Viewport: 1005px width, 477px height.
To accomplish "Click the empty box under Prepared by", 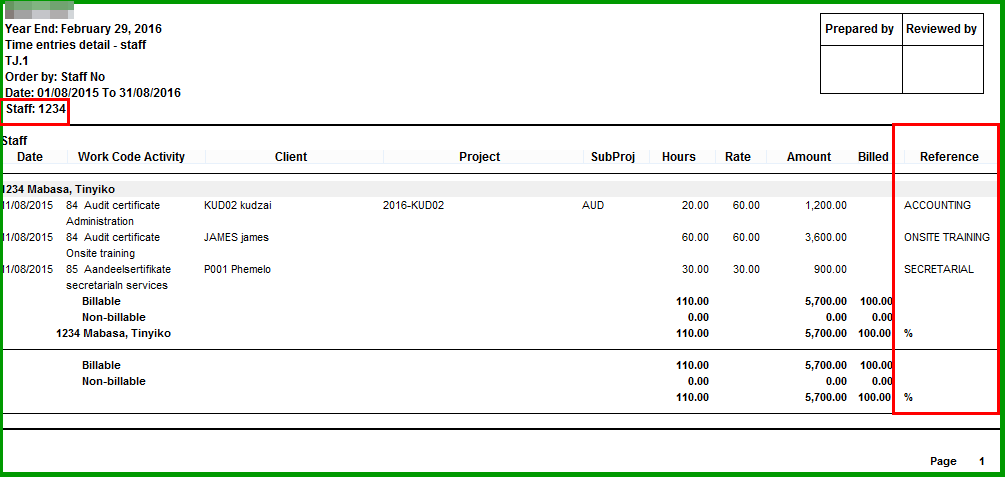I will click(x=860, y=69).
